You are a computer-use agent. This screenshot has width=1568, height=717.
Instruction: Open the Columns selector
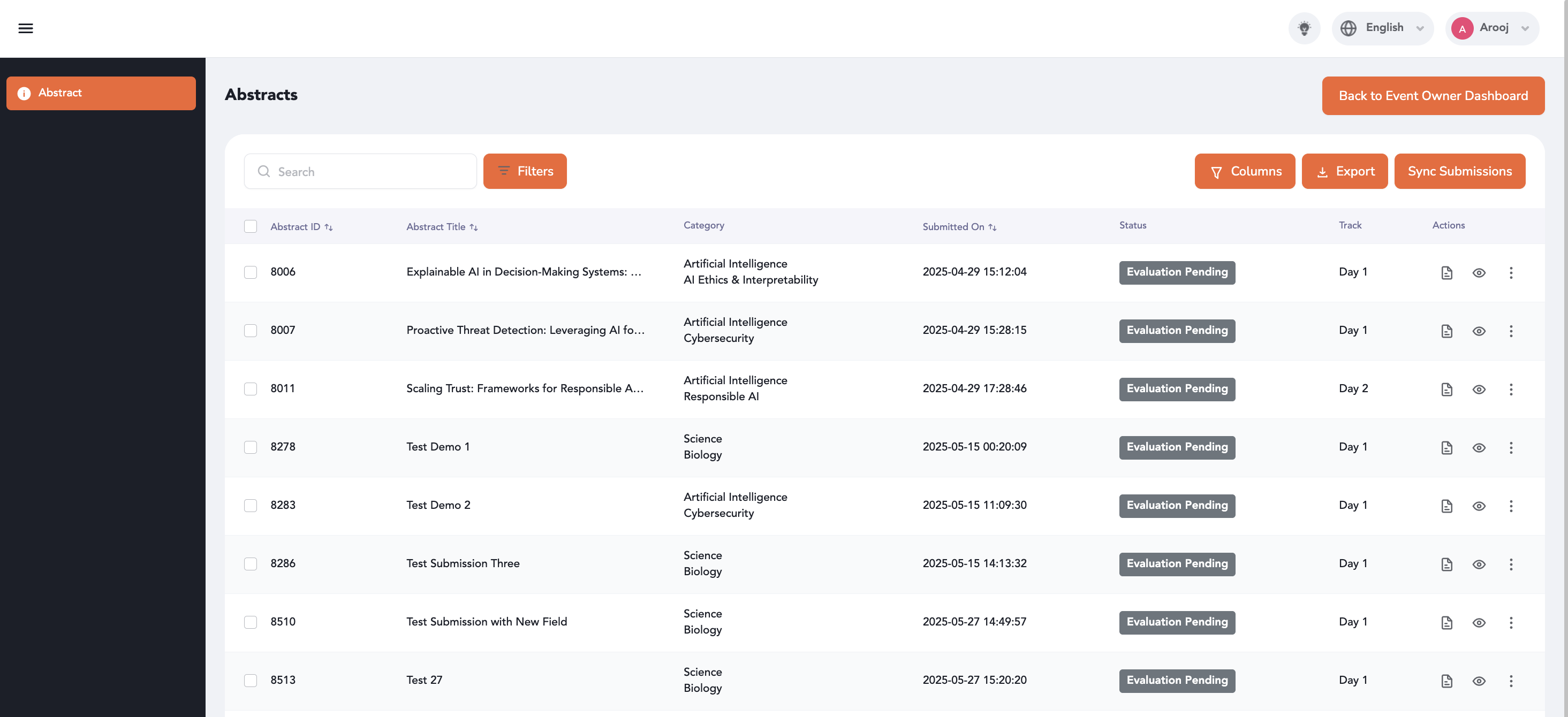tap(1245, 172)
